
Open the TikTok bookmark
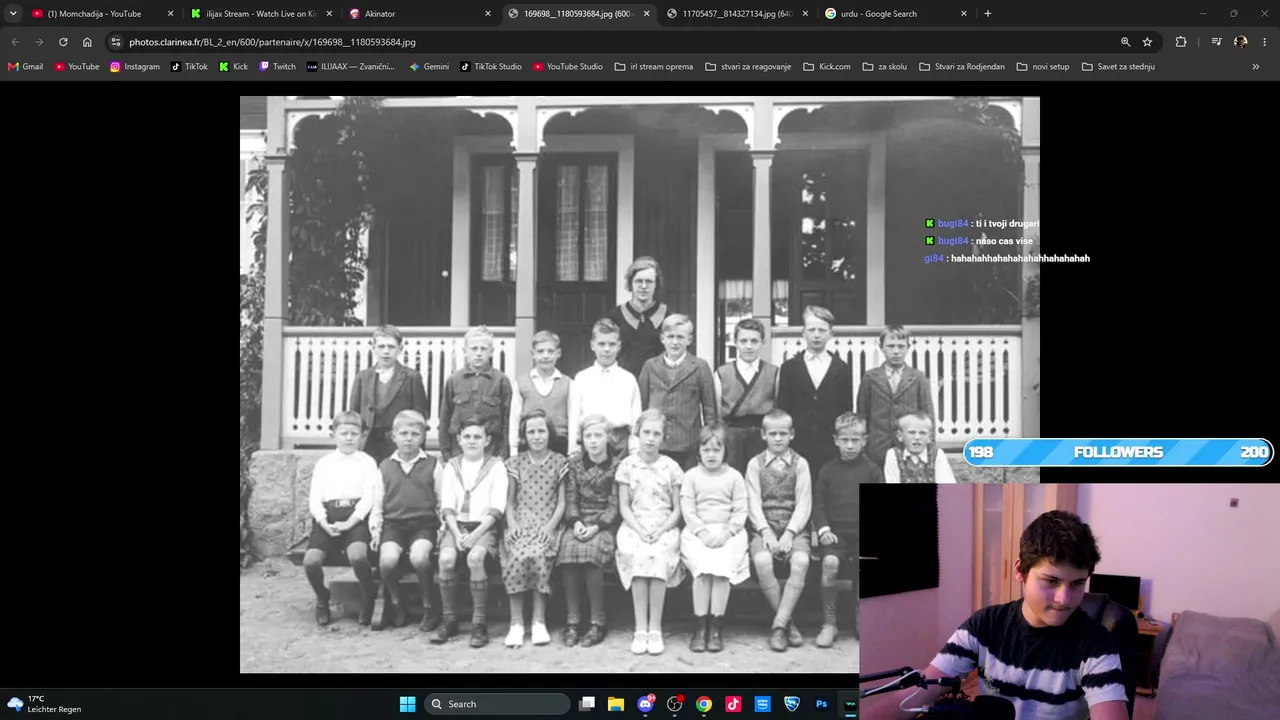[x=189, y=67]
